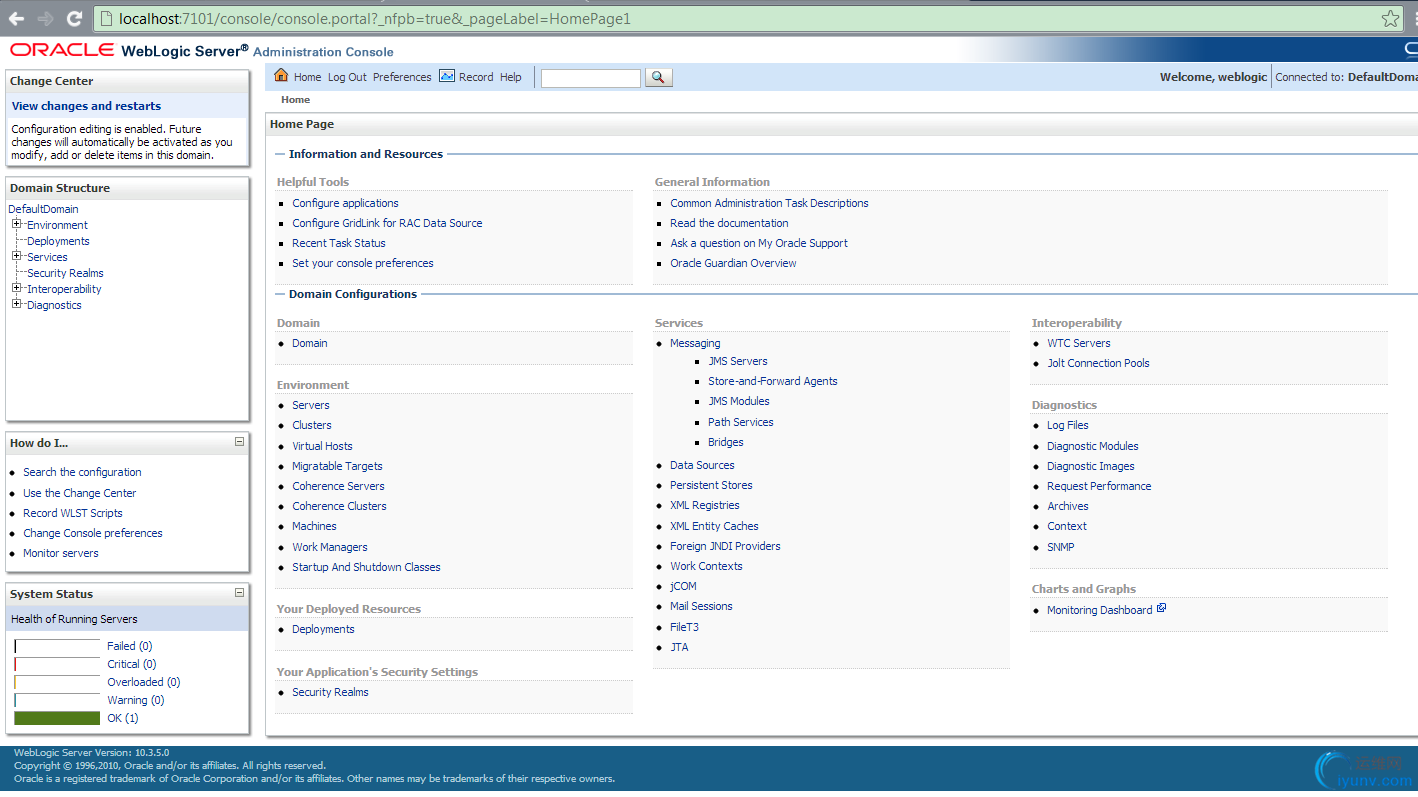This screenshot has height=797, width=1418.
Task: Expand the Interoperability tree node
Action: point(17,288)
